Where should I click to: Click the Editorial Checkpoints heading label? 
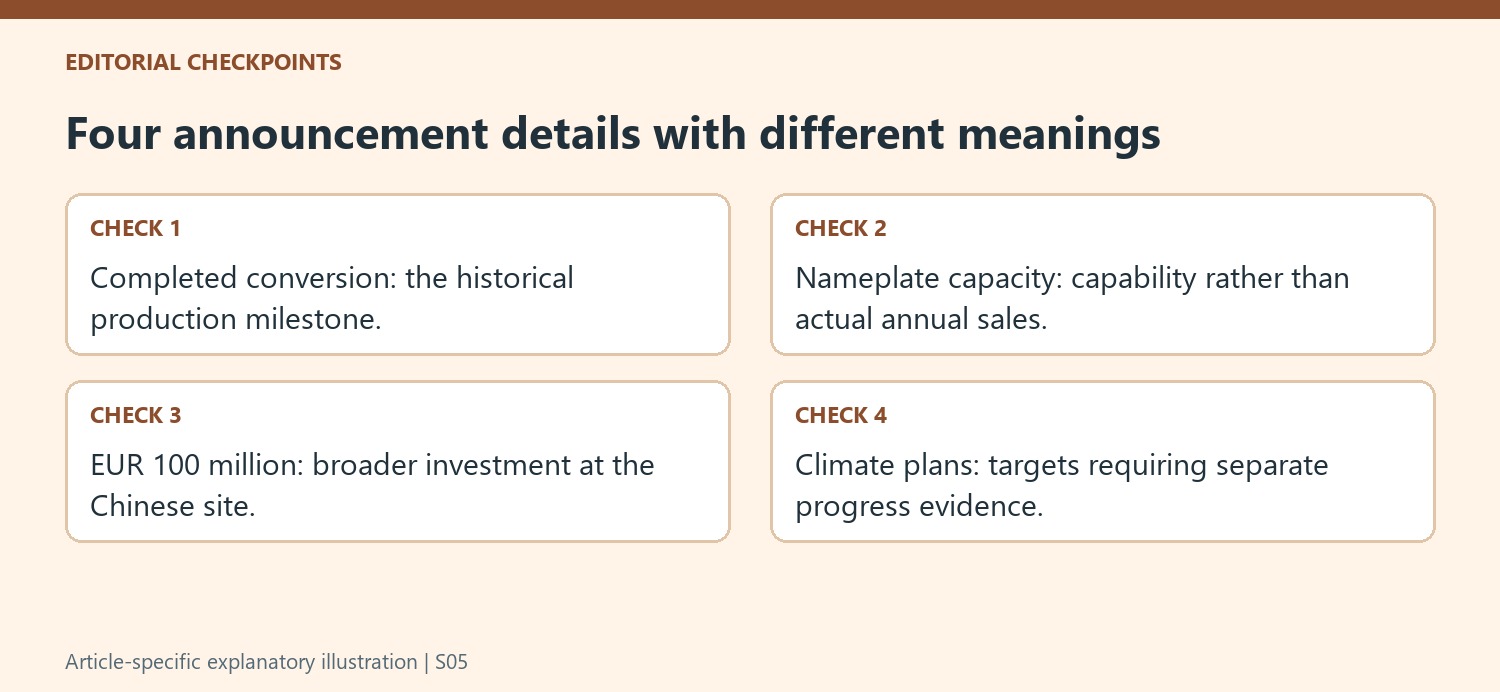(203, 62)
